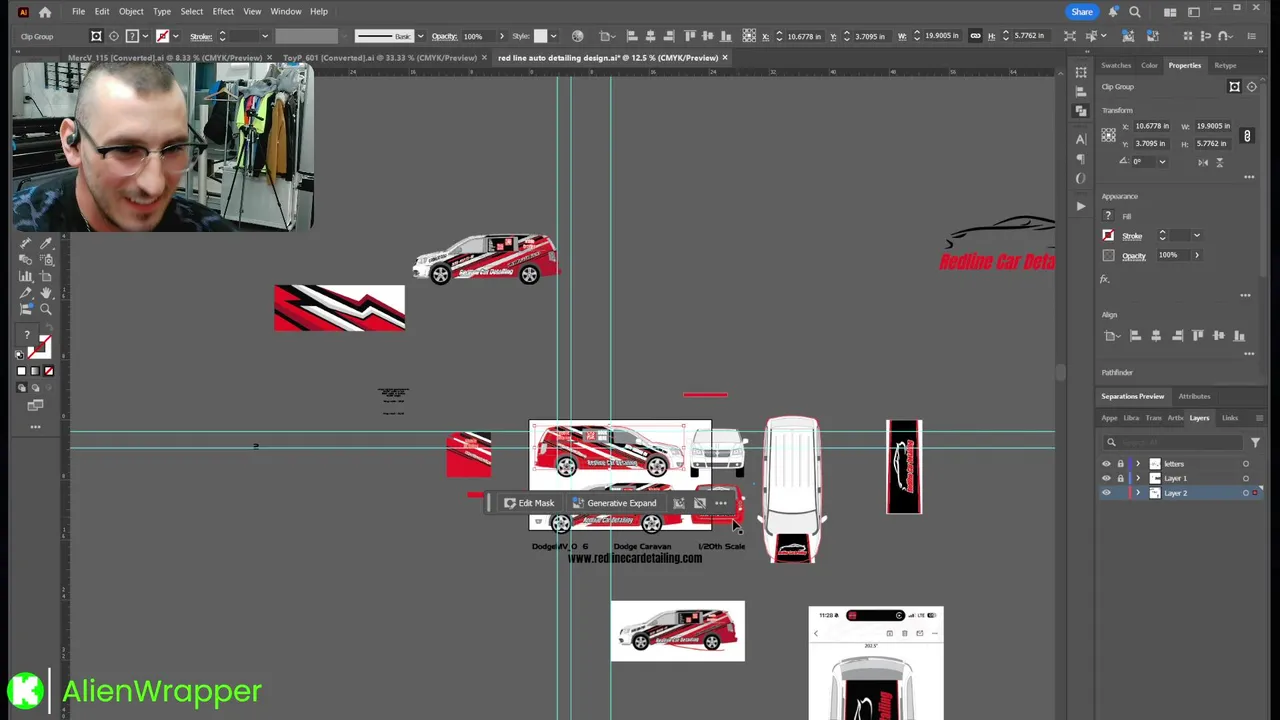Hide Layer 1 with its eye icon
Viewport: 1280px width, 720px height.
tap(1106, 478)
